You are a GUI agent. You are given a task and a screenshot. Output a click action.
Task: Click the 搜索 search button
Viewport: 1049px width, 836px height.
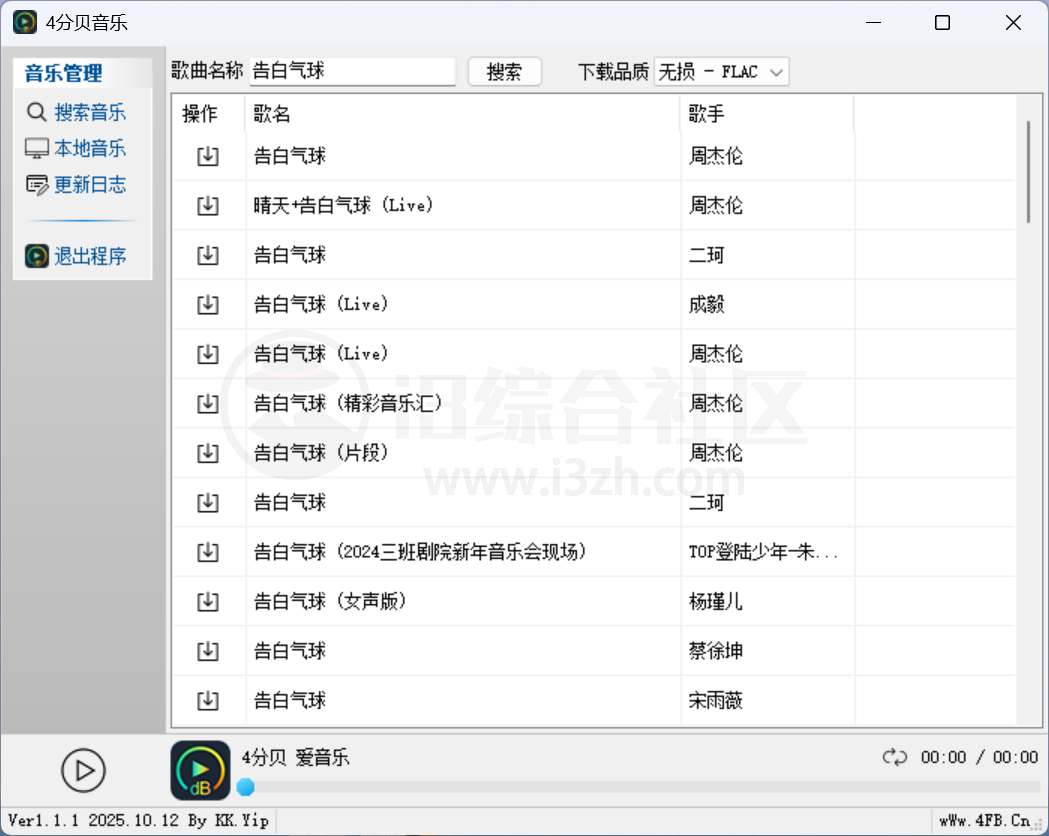(x=505, y=71)
